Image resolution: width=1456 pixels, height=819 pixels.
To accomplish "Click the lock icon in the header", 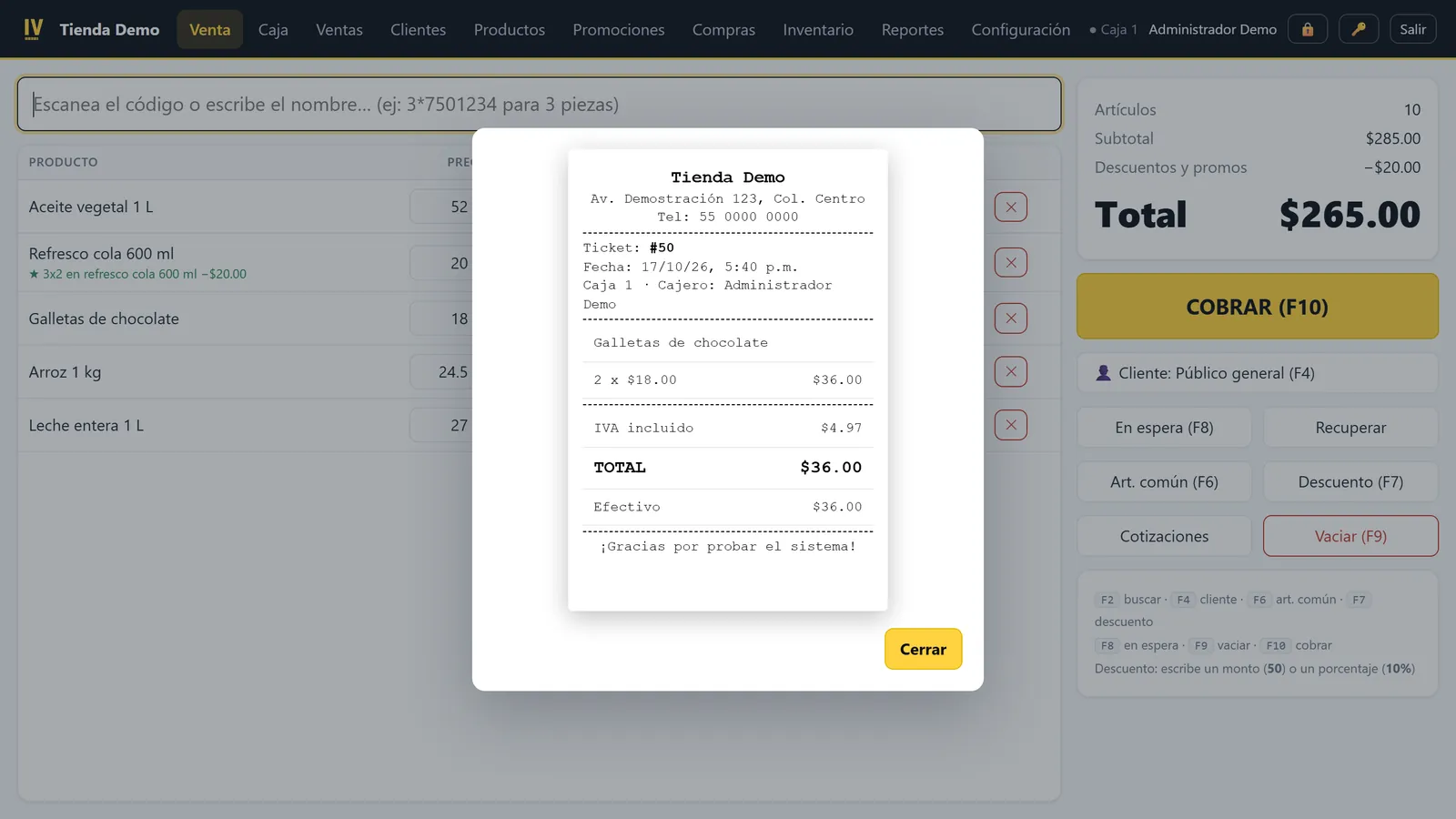I will [1308, 29].
